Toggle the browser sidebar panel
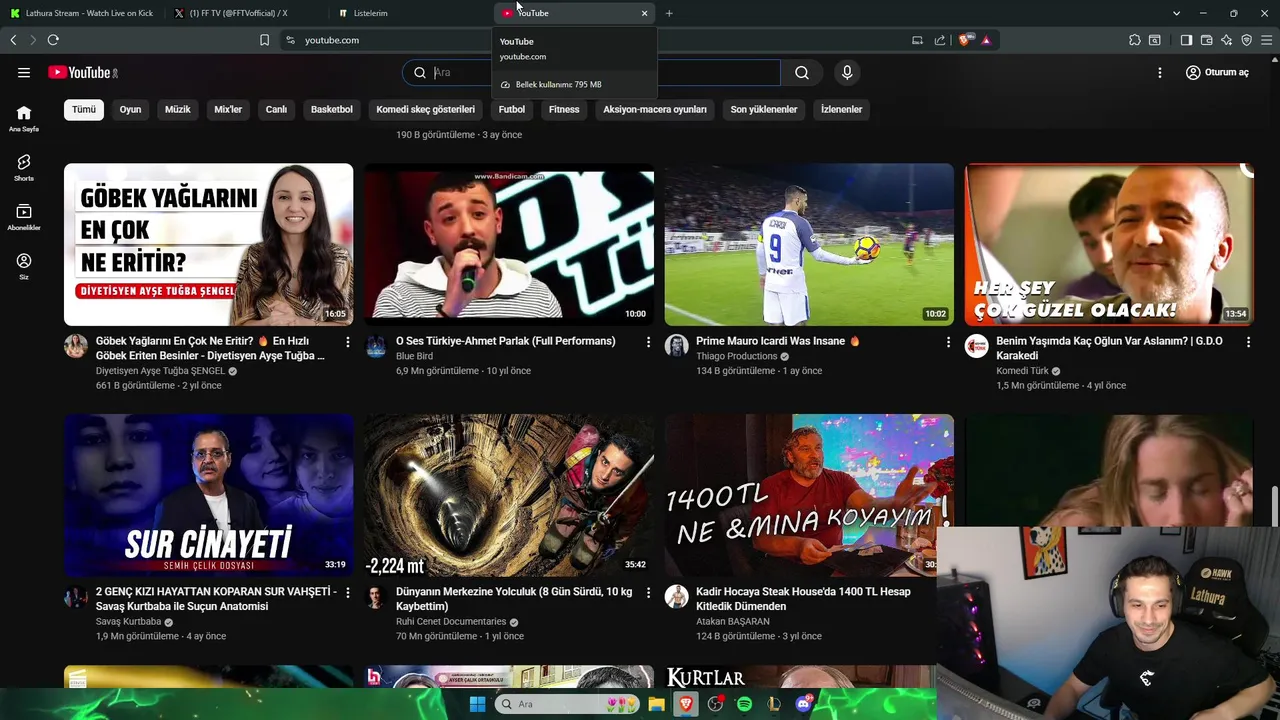Viewport: 1280px width, 720px height. [x=1186, y=40]
